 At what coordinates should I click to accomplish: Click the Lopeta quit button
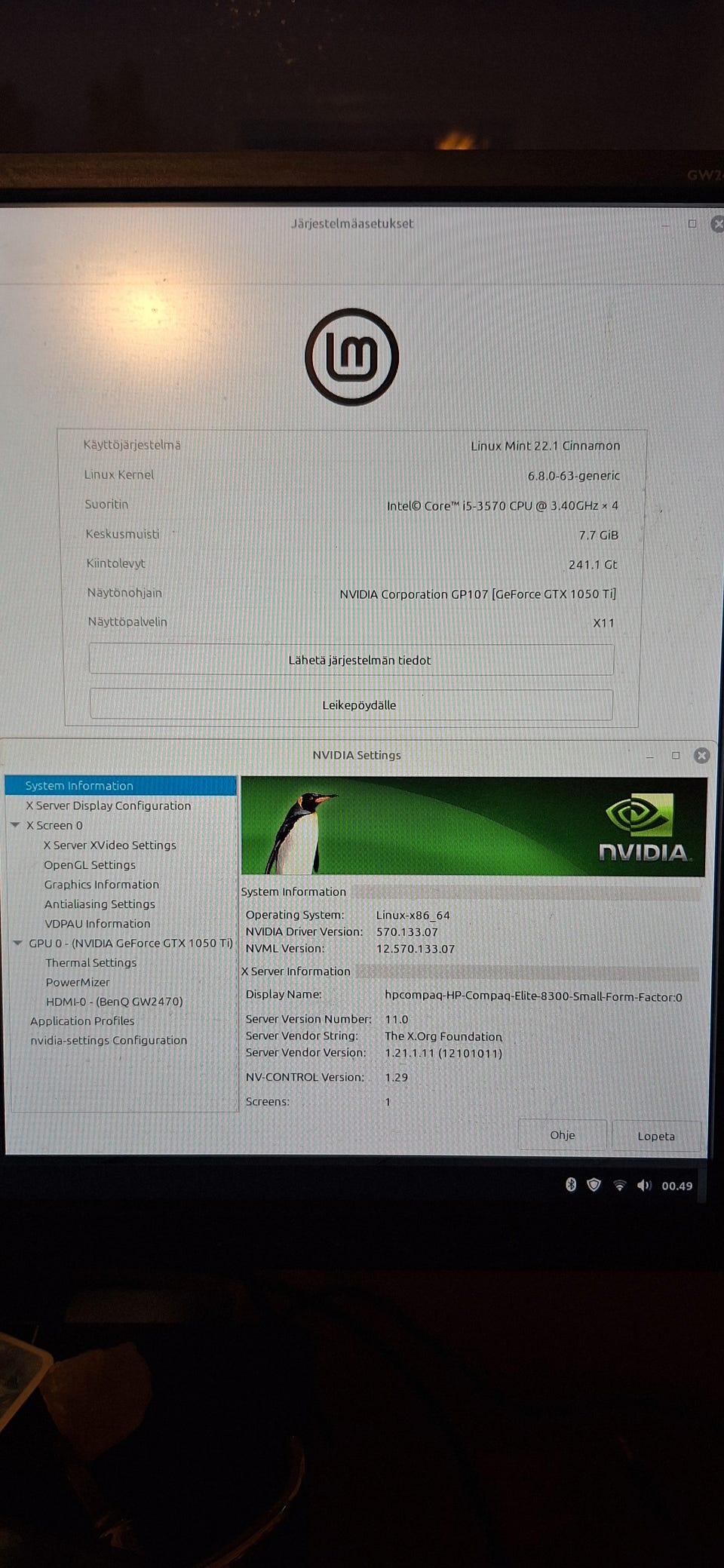(656, 1136)
